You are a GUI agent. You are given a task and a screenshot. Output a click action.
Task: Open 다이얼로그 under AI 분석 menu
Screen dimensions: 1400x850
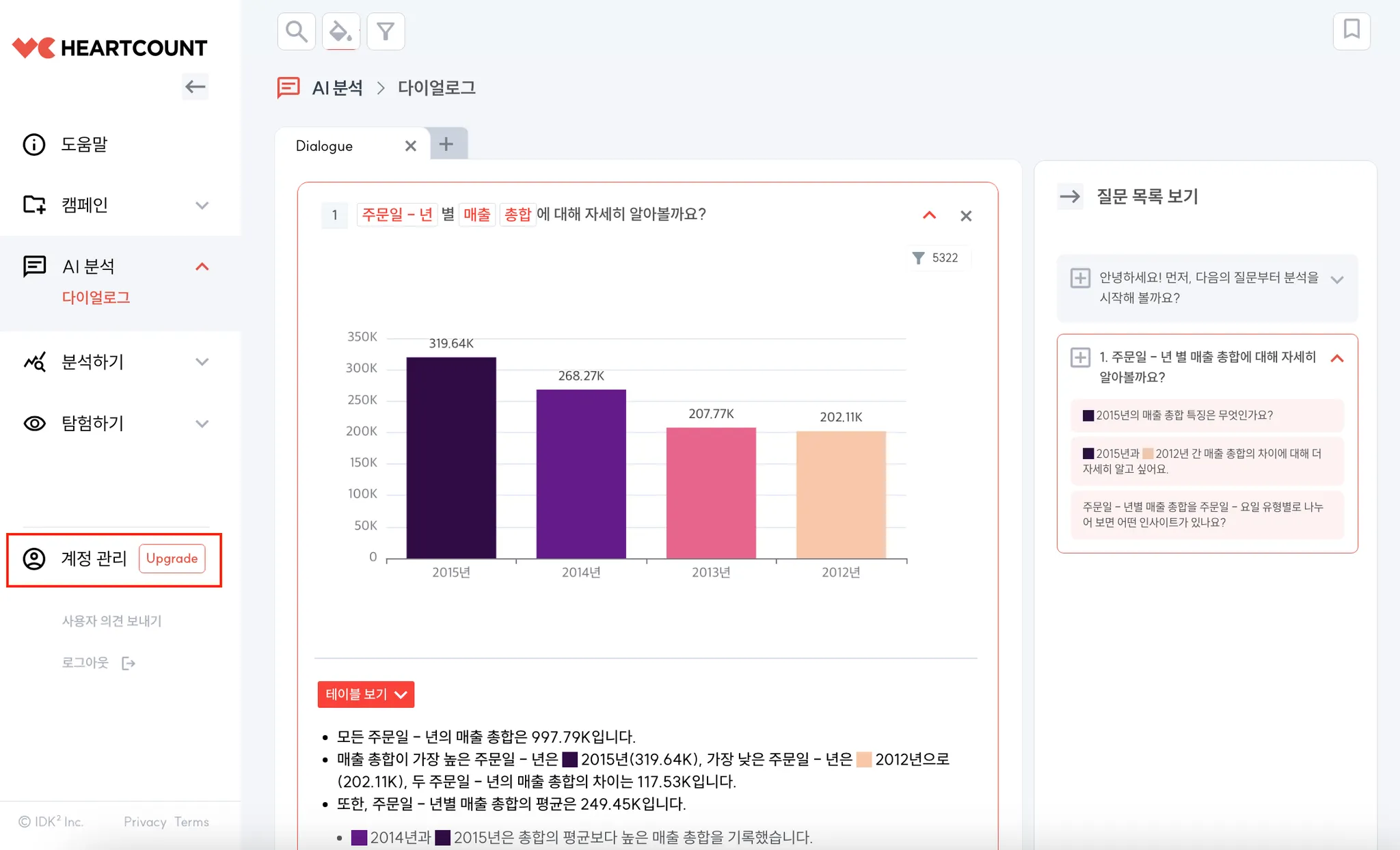[96, 298]
